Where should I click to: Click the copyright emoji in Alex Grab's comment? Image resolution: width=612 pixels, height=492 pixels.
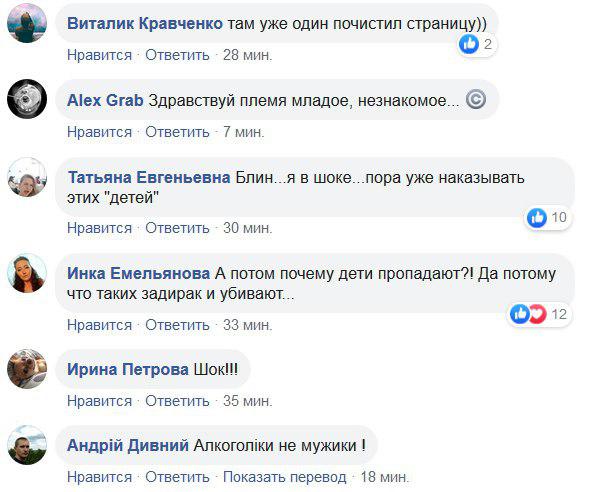(476, 99)
